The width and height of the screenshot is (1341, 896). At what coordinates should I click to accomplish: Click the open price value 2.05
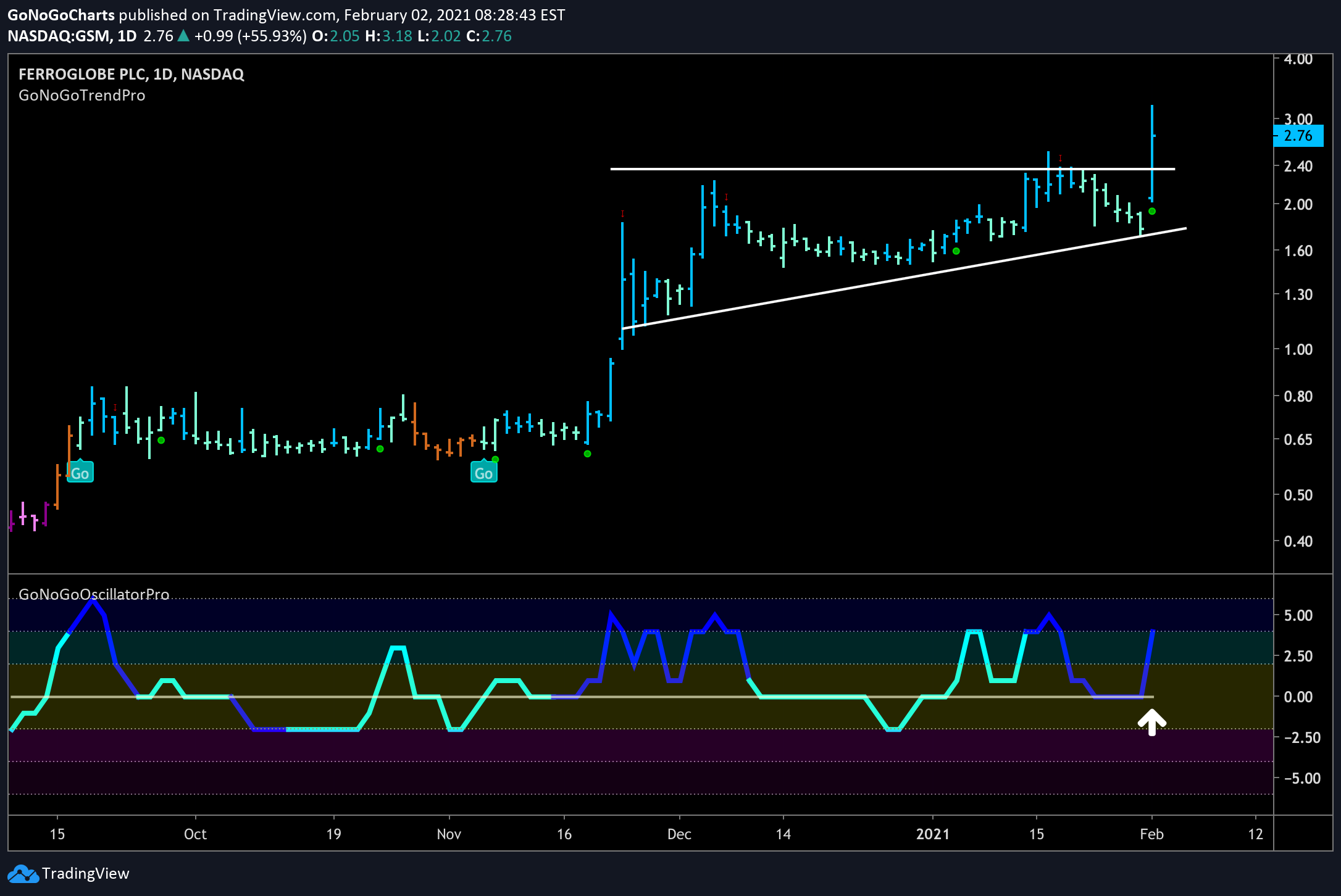pyautogui.click(x=345, y=36)
